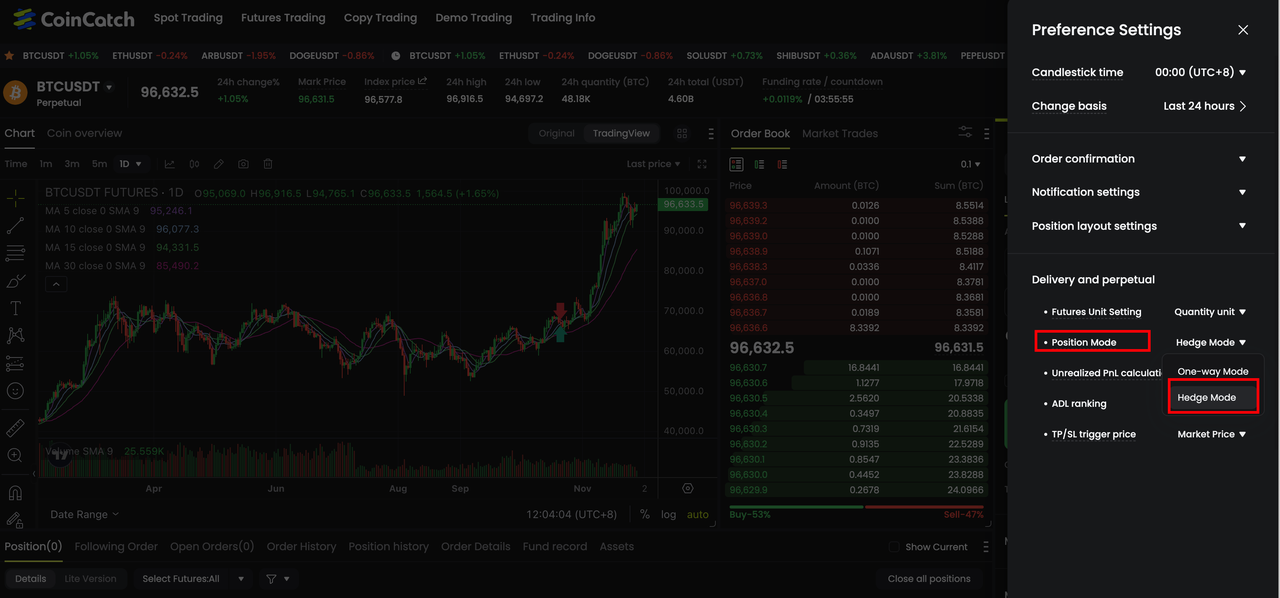This screenshot has width=1280, height=598.
Task: Open the Copy Trading page
Action: [x=380, y=18]
